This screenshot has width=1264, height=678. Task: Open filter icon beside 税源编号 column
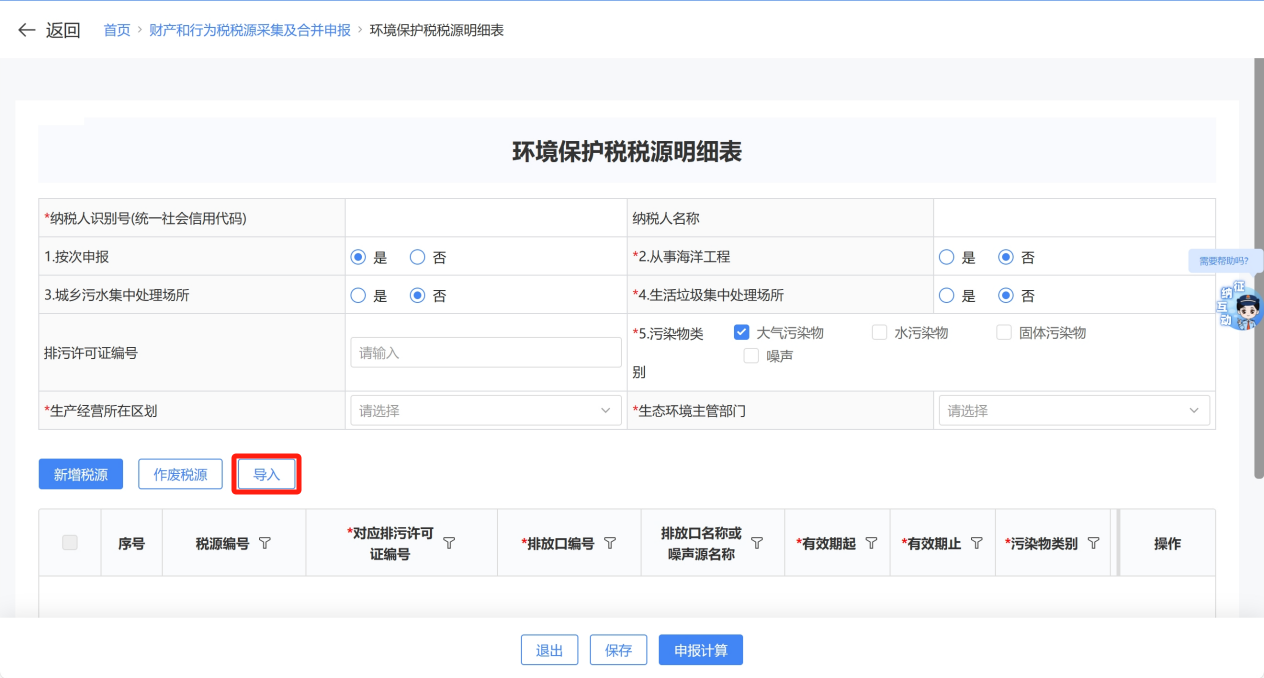265,543
